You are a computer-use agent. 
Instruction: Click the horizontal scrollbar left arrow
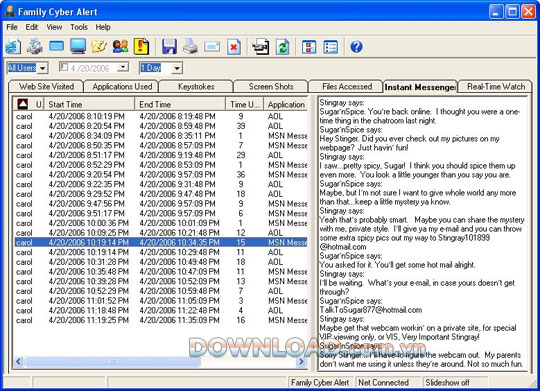pyautogui.click(x=19, y=362)
